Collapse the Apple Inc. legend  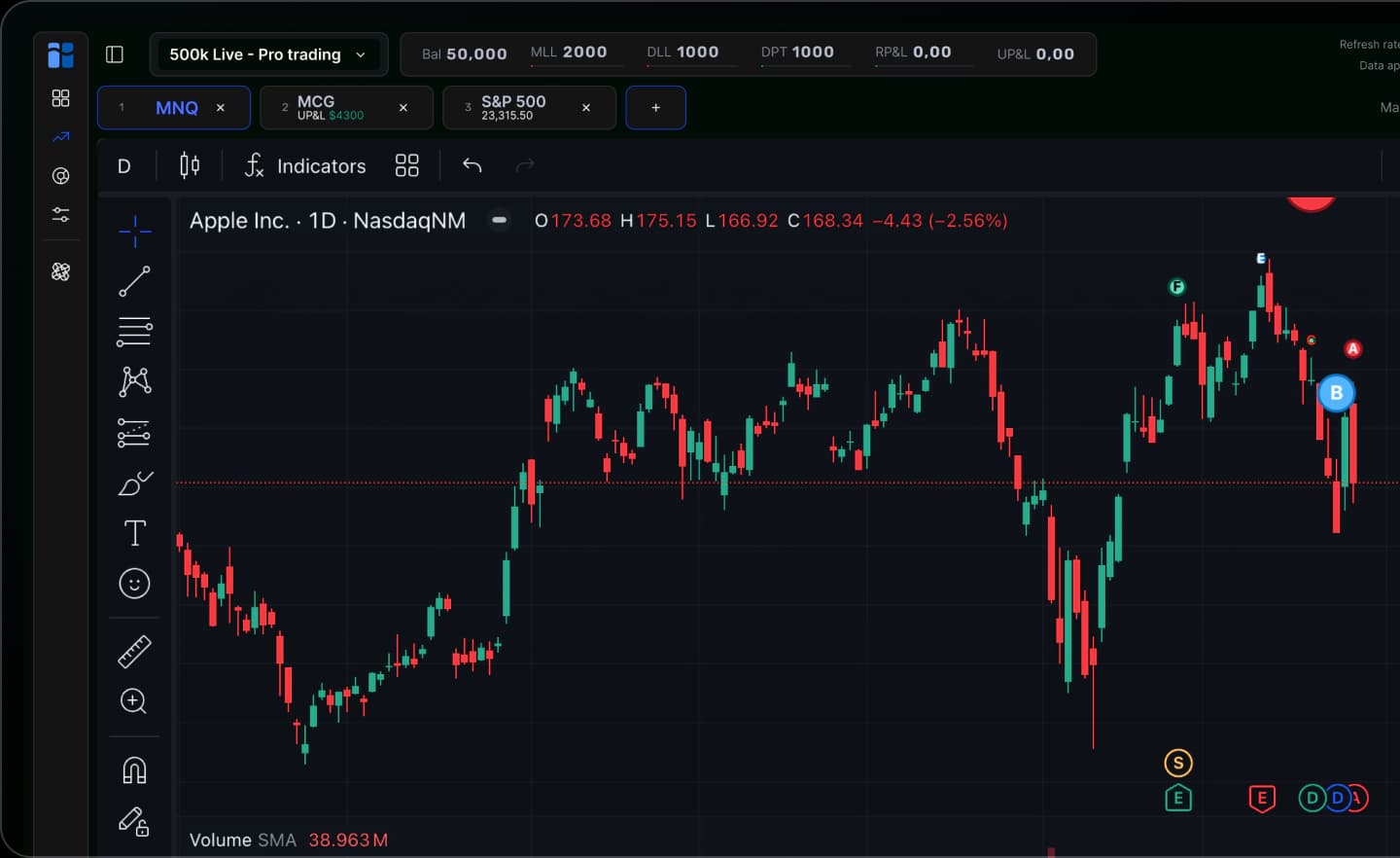coord(499,221)
